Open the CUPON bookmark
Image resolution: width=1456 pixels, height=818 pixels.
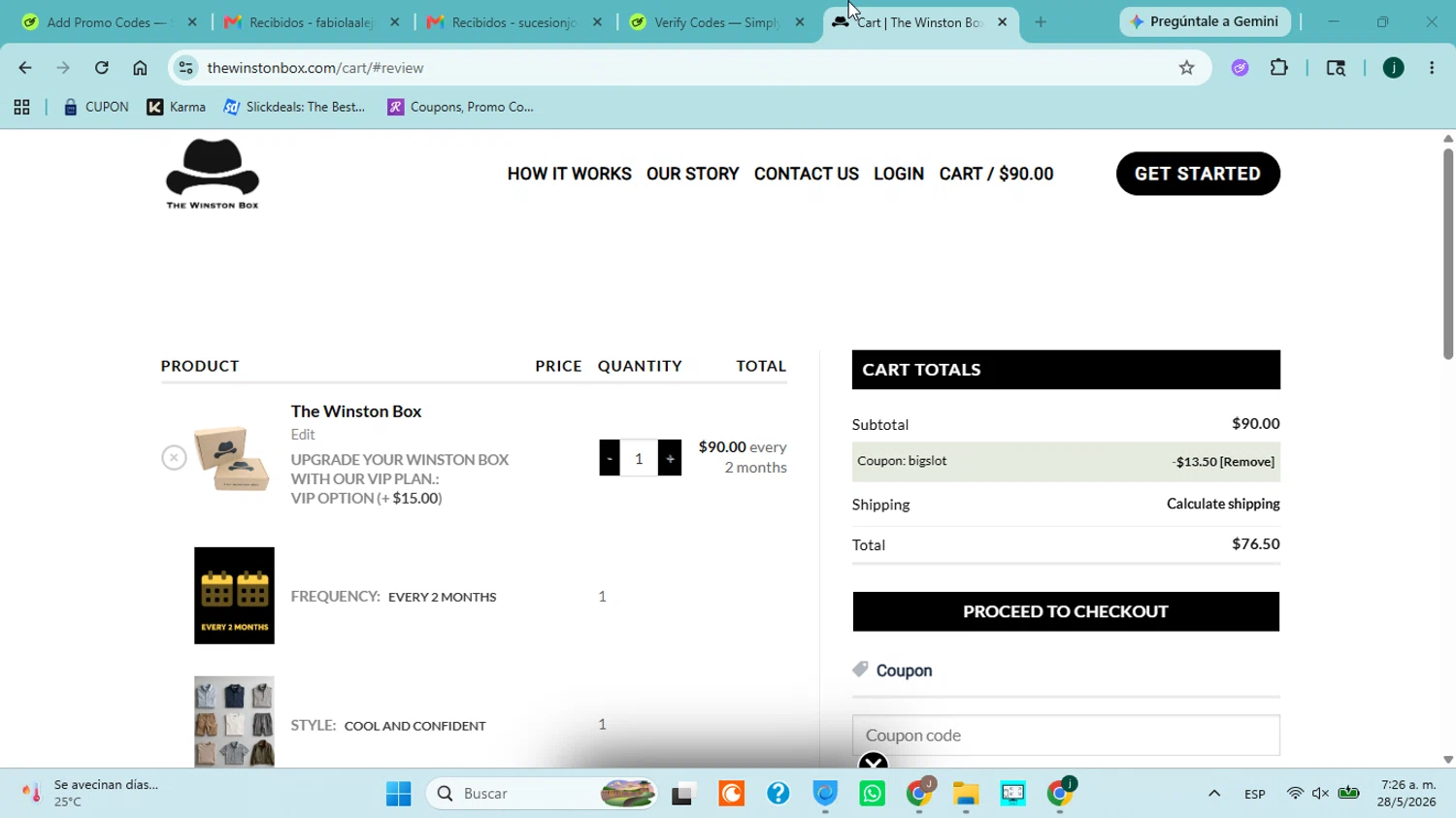pos(95,107)
